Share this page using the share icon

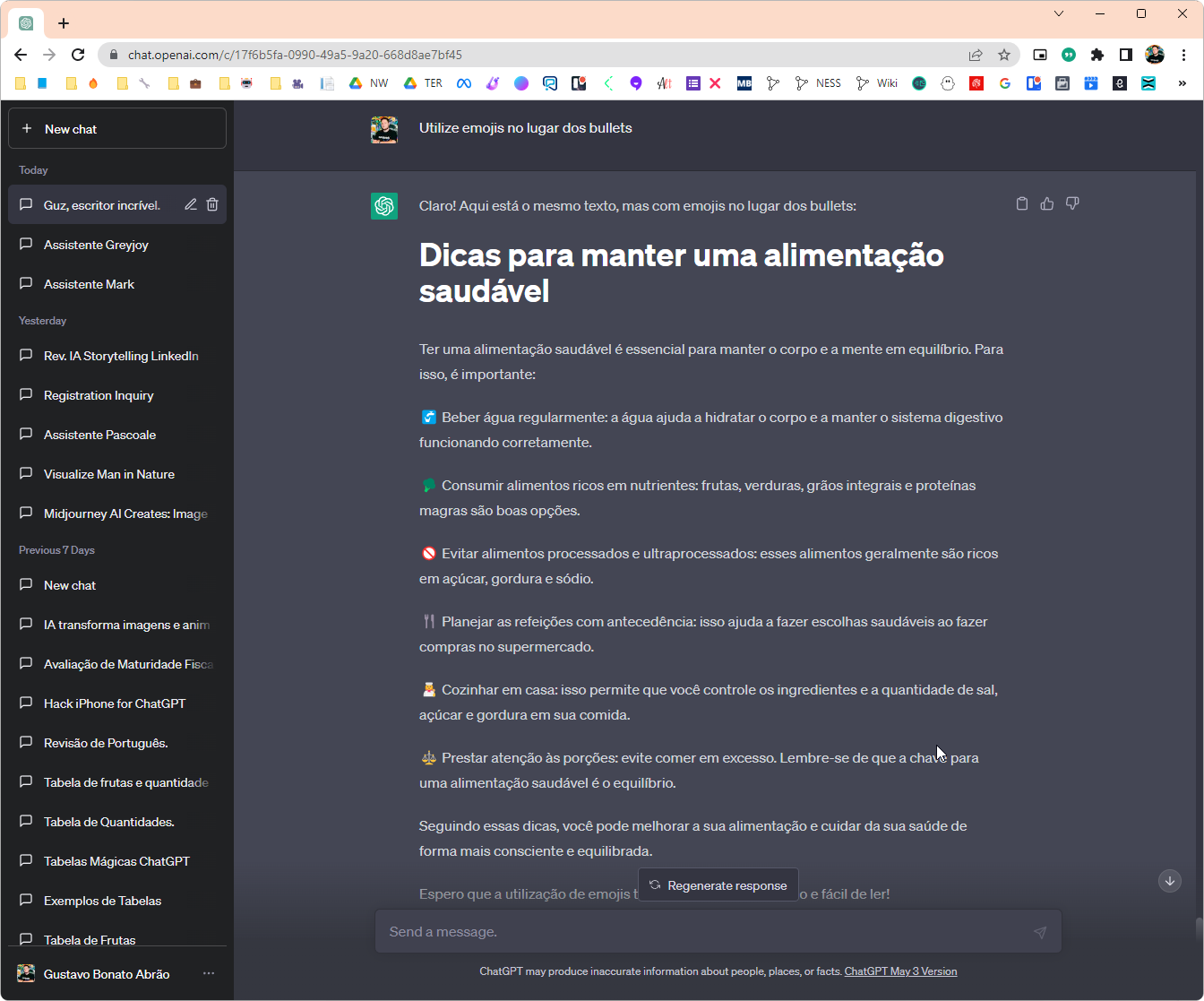click(976, 55)
